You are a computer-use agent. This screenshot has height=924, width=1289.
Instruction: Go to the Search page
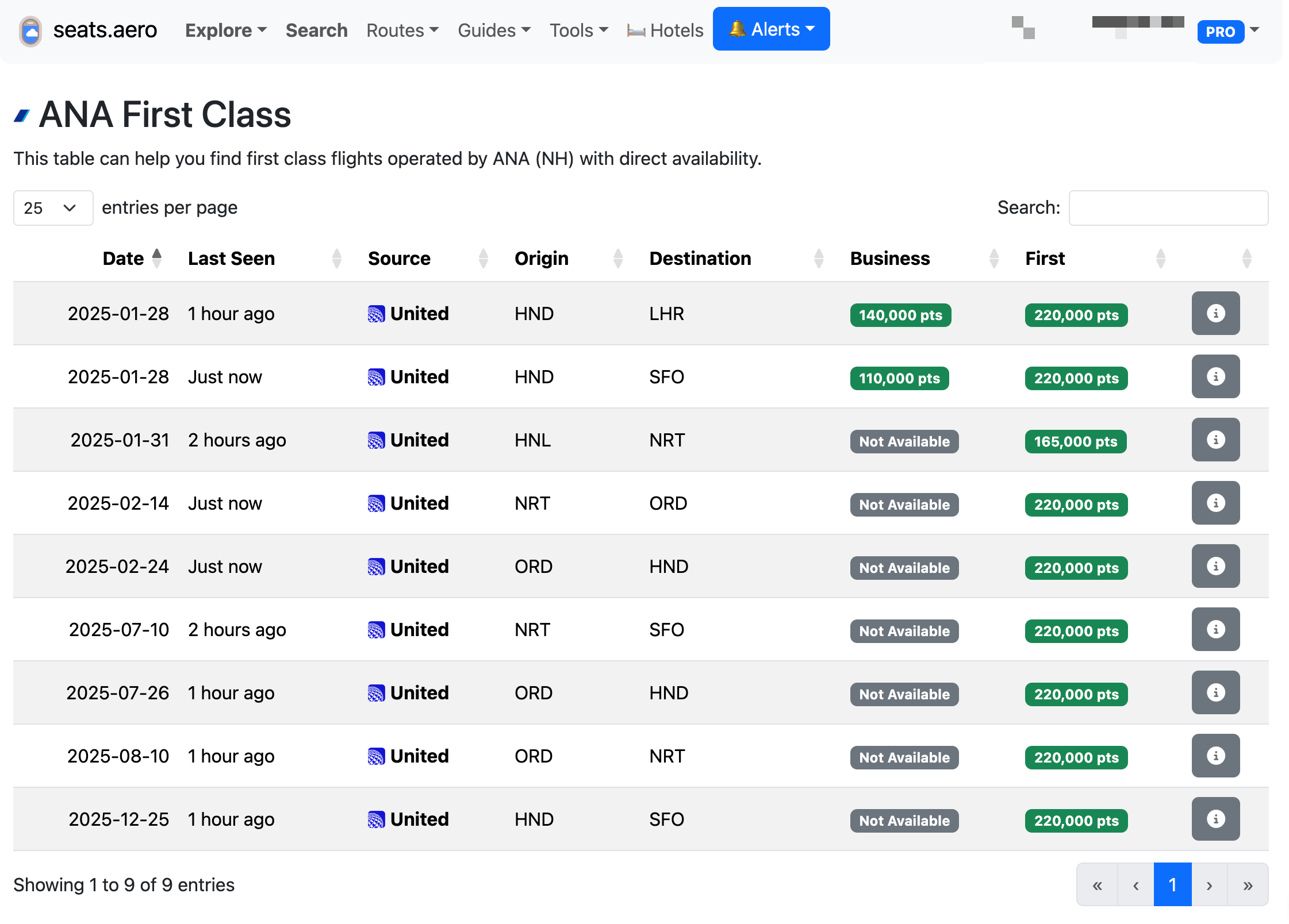317,30
